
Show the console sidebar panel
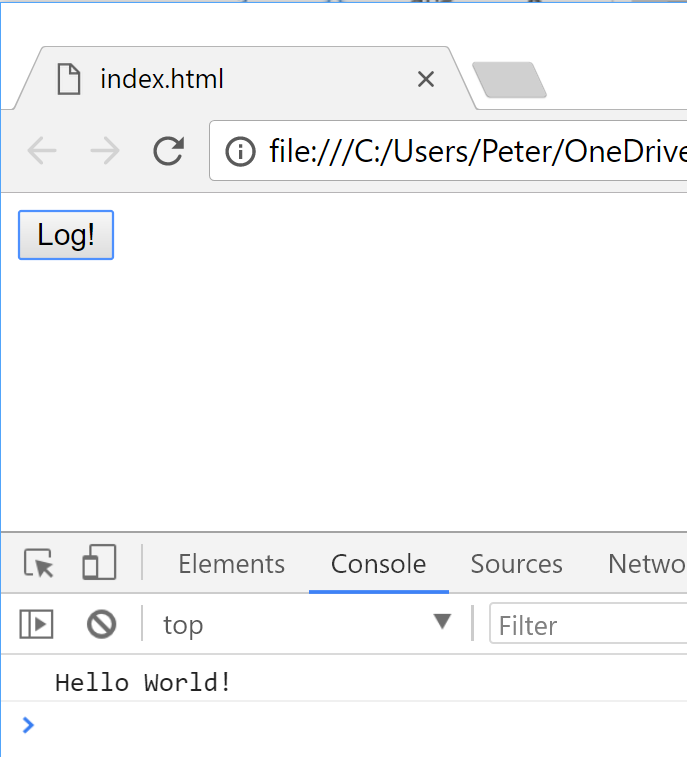tap(36, 625)
